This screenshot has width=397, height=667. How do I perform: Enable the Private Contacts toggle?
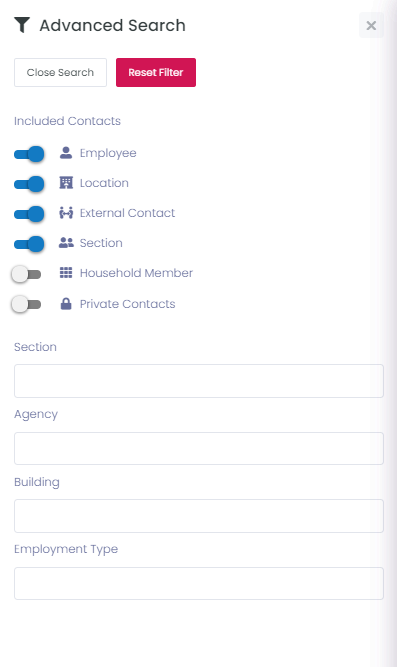[26, 304]
